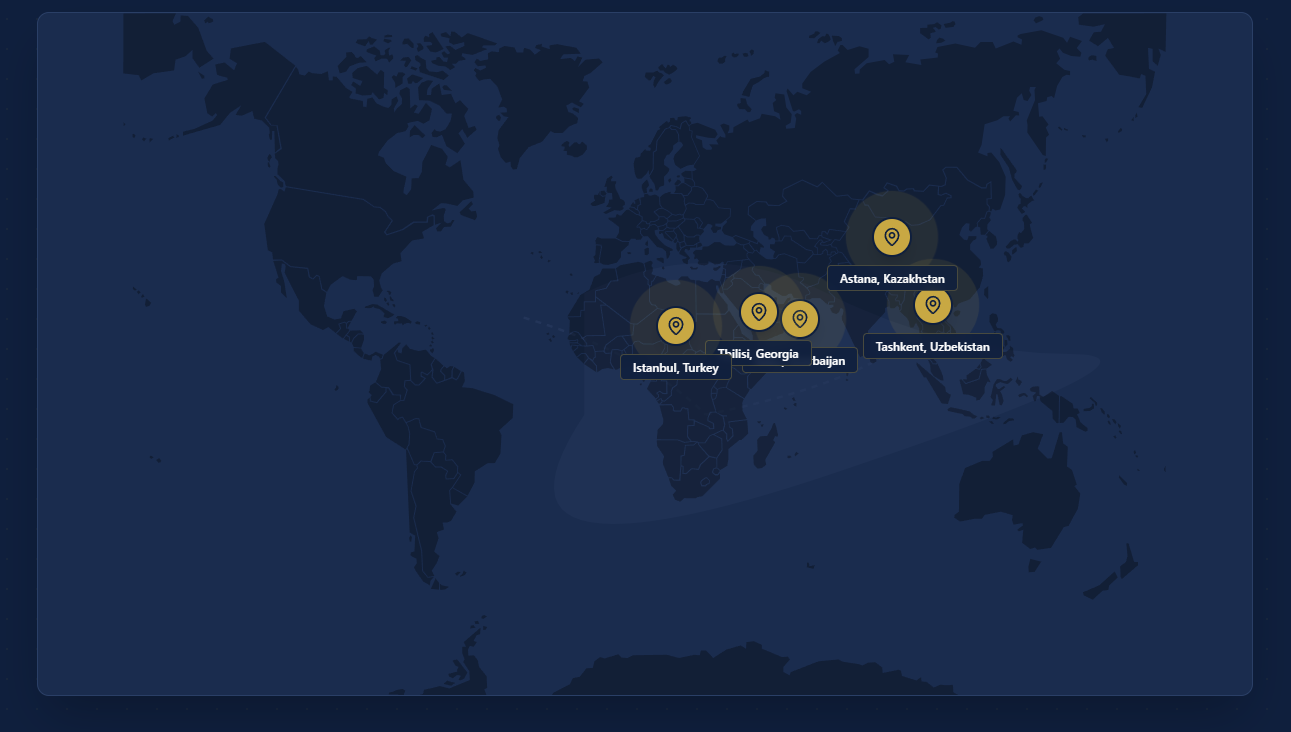The image size is (1291, 732).
Task: Click the Astana, Kazakhstan label
Action: 892,278
